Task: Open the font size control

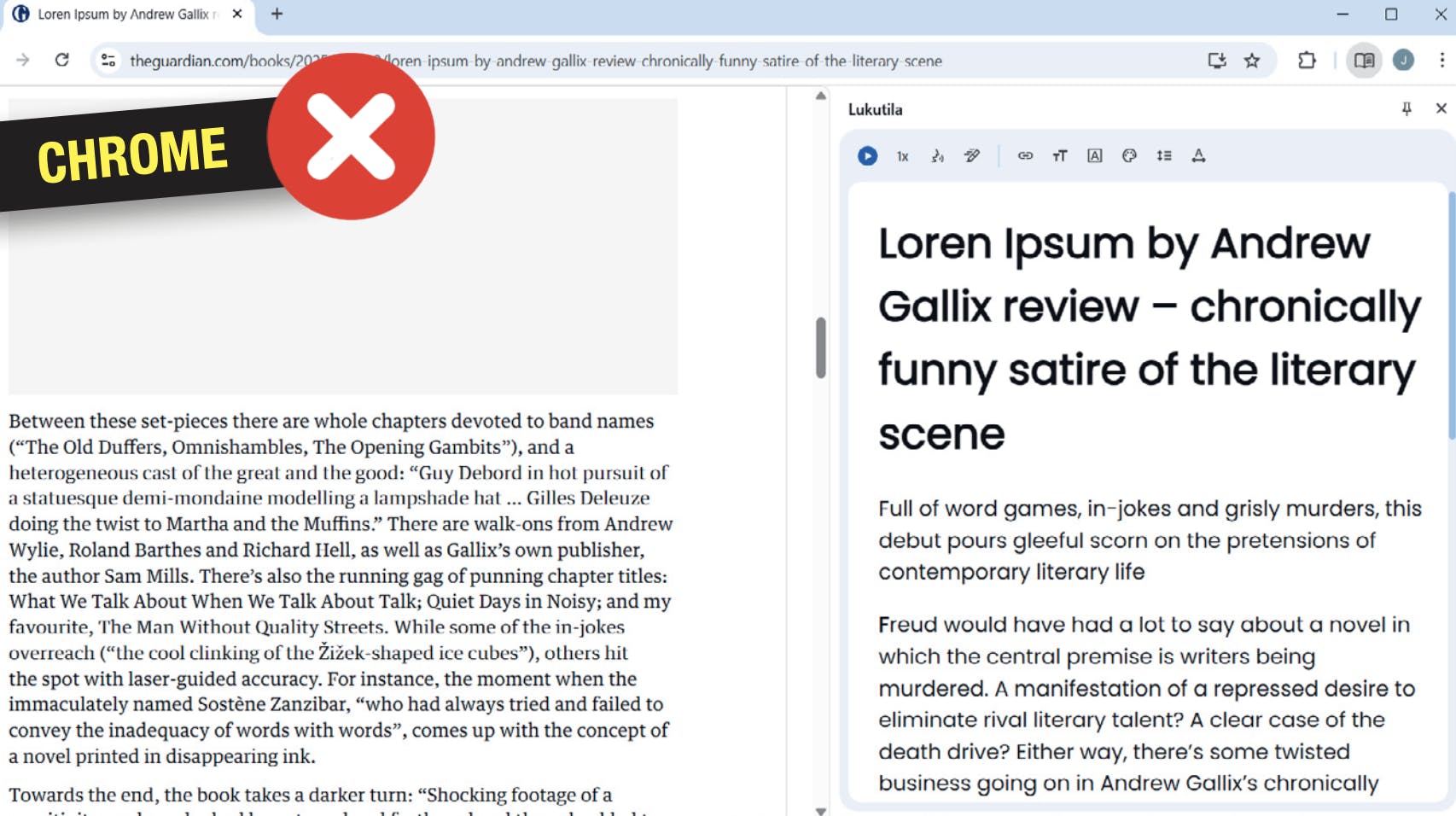Action: 1060,155
